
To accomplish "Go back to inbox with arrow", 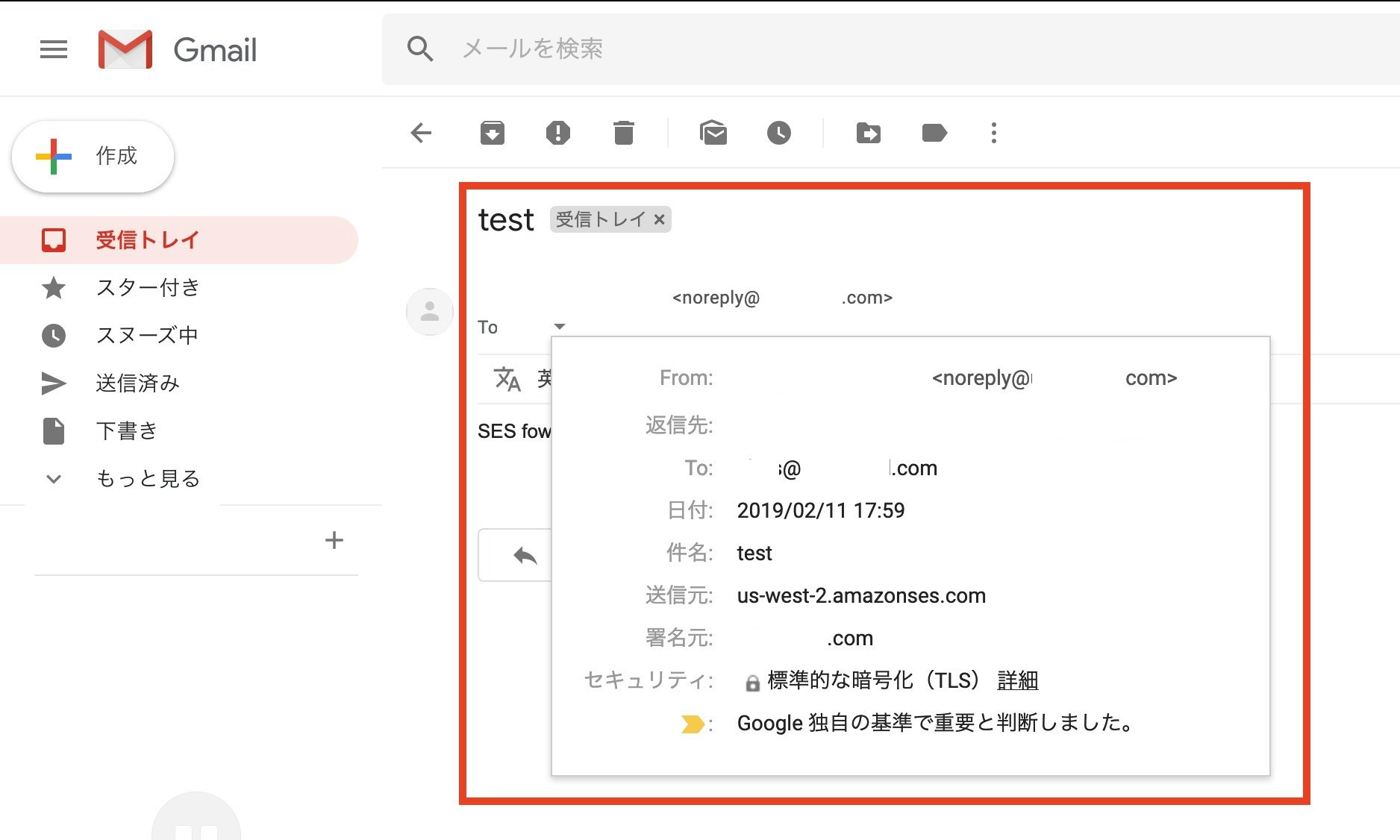I will point(422,134).
